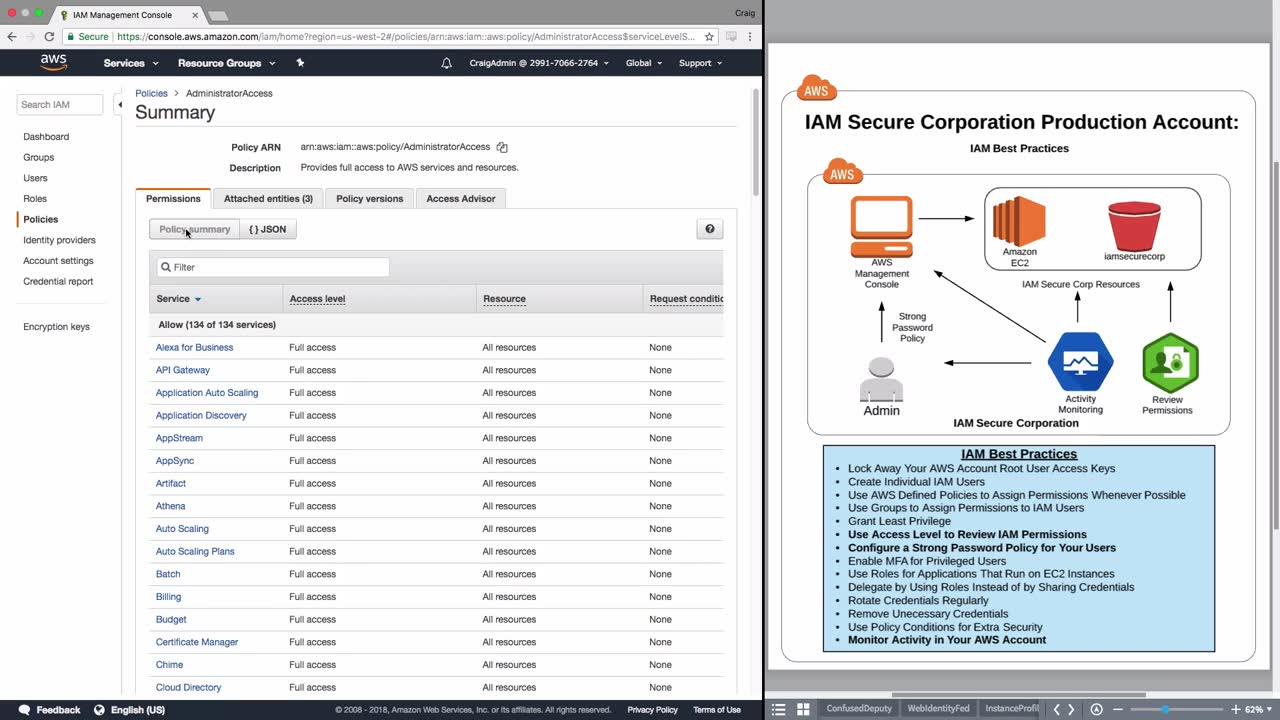Open Users in the IAM sidebar
The width and height of the screenshot is (1280, 720).
[x=35, y=178]
